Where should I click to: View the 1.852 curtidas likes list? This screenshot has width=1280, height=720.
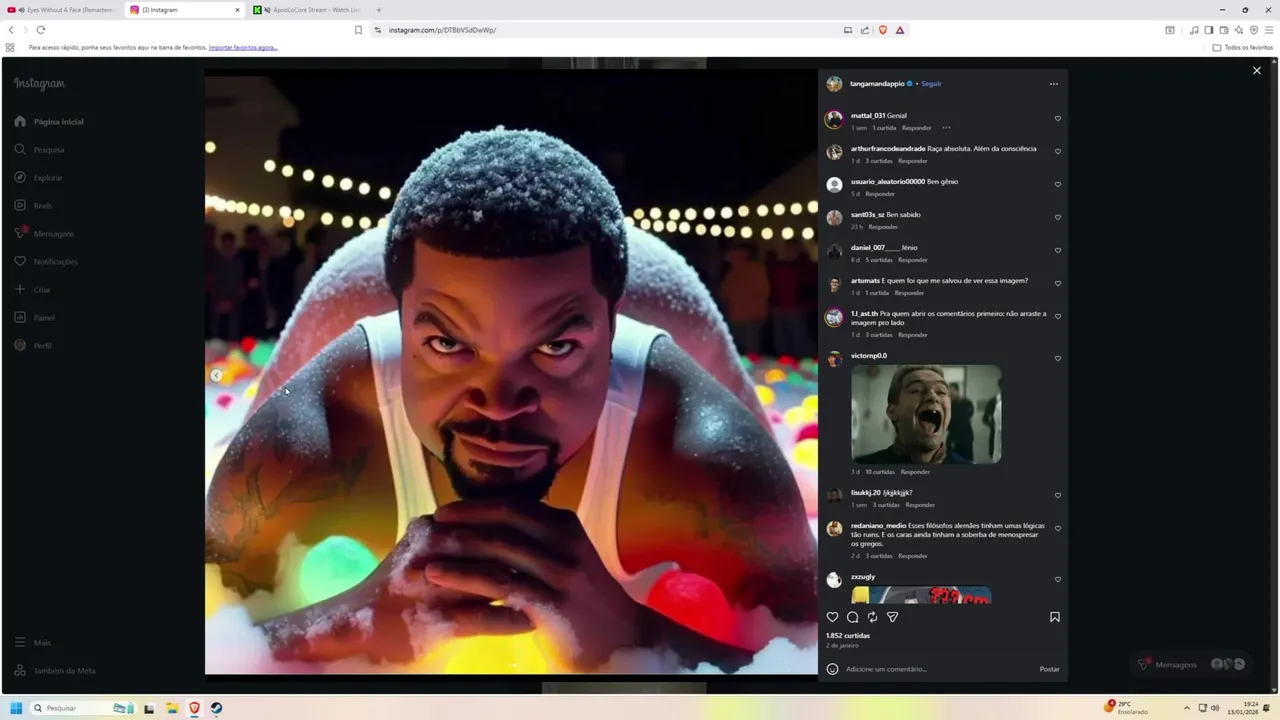pyautogui.click(x=848, y=636)
